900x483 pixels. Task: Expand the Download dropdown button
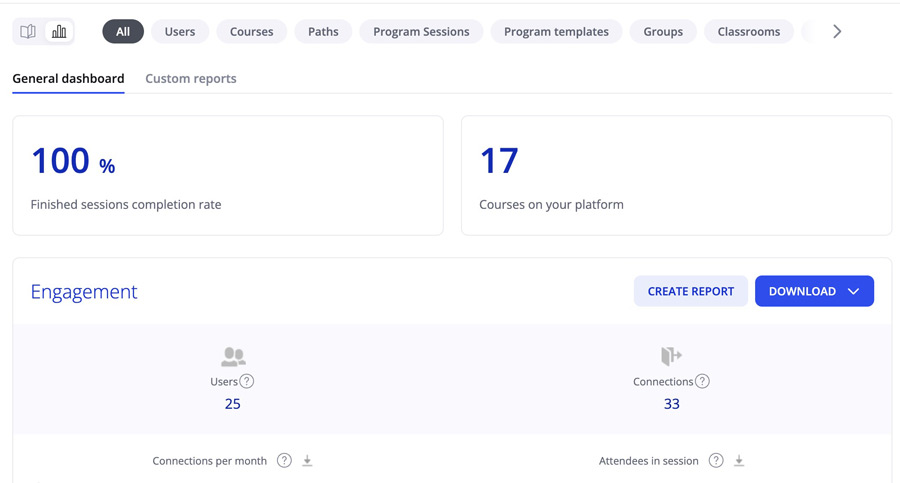point(814,291)
